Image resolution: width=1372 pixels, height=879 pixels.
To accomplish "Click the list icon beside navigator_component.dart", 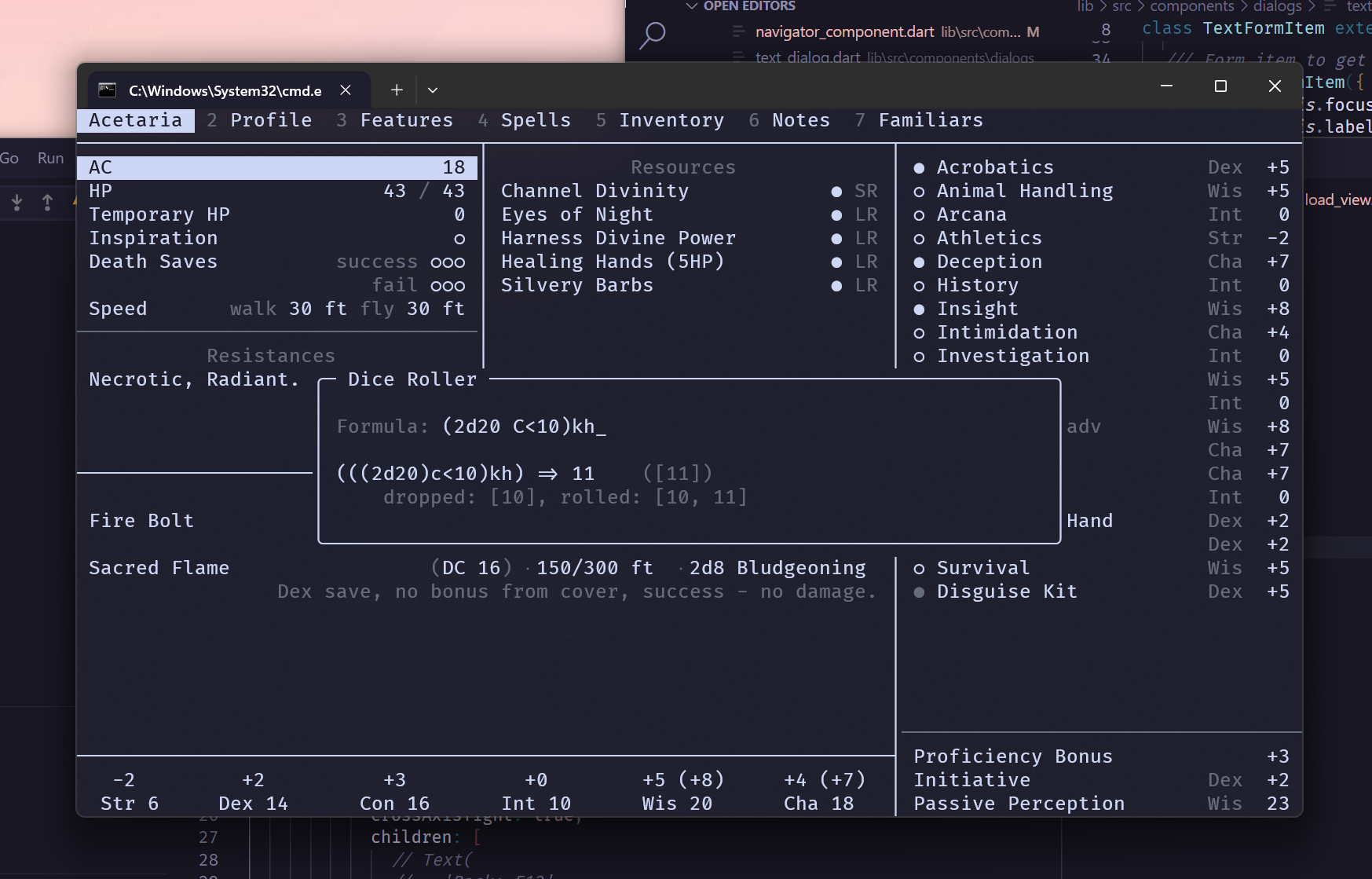I will click(x=739, y=31).
